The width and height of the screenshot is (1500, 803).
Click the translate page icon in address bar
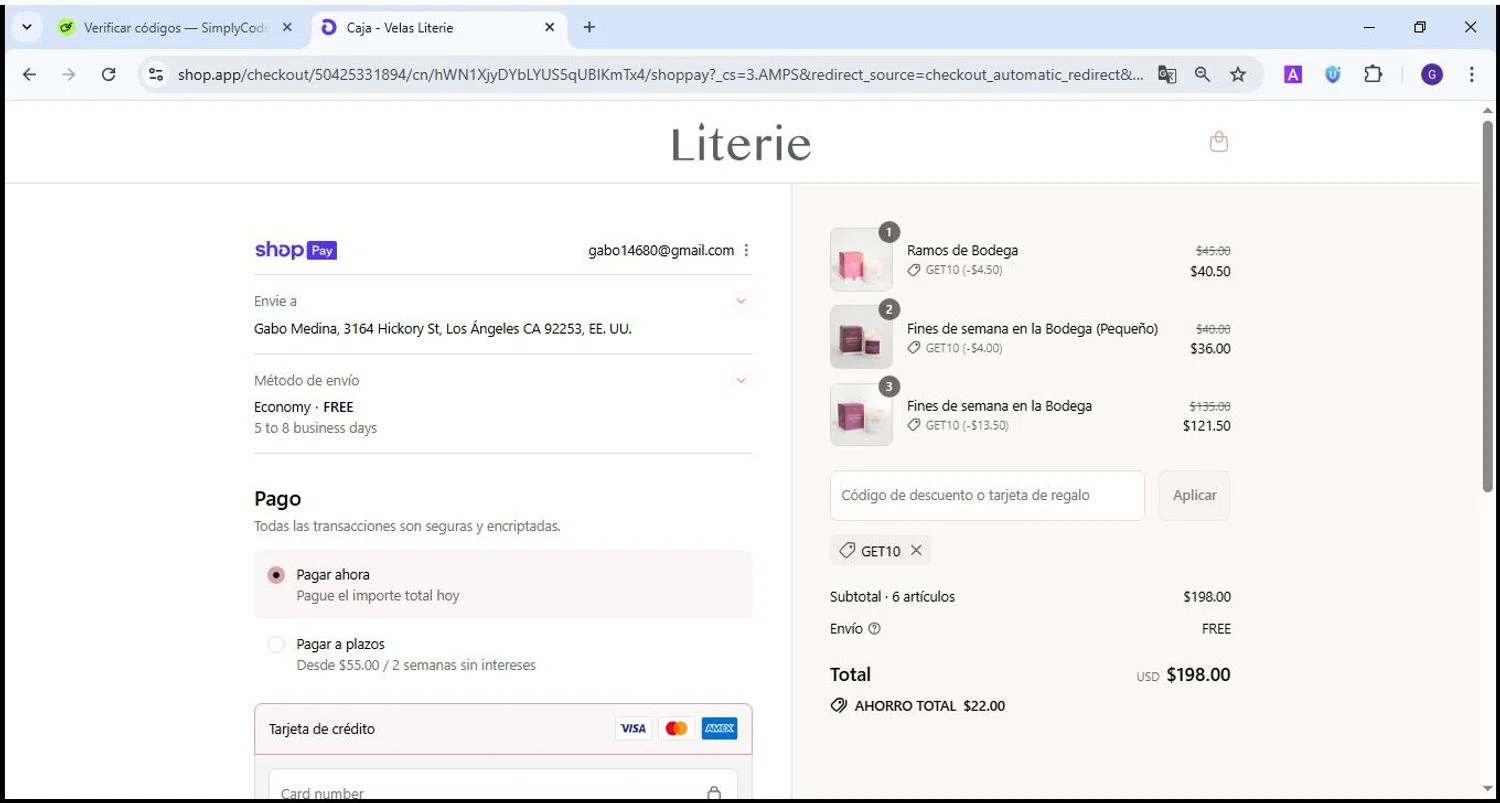pyautogui.click(x=1167, y=74)
